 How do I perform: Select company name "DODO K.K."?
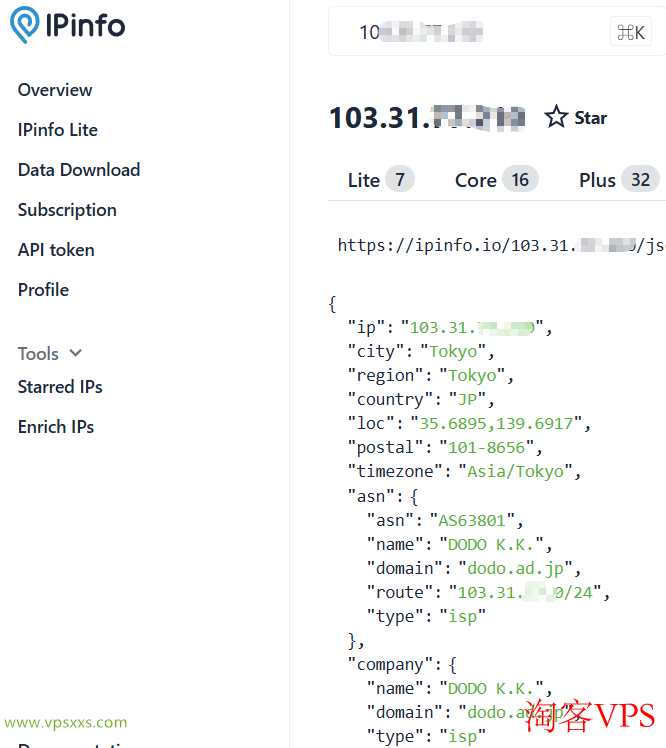[491, 688]
